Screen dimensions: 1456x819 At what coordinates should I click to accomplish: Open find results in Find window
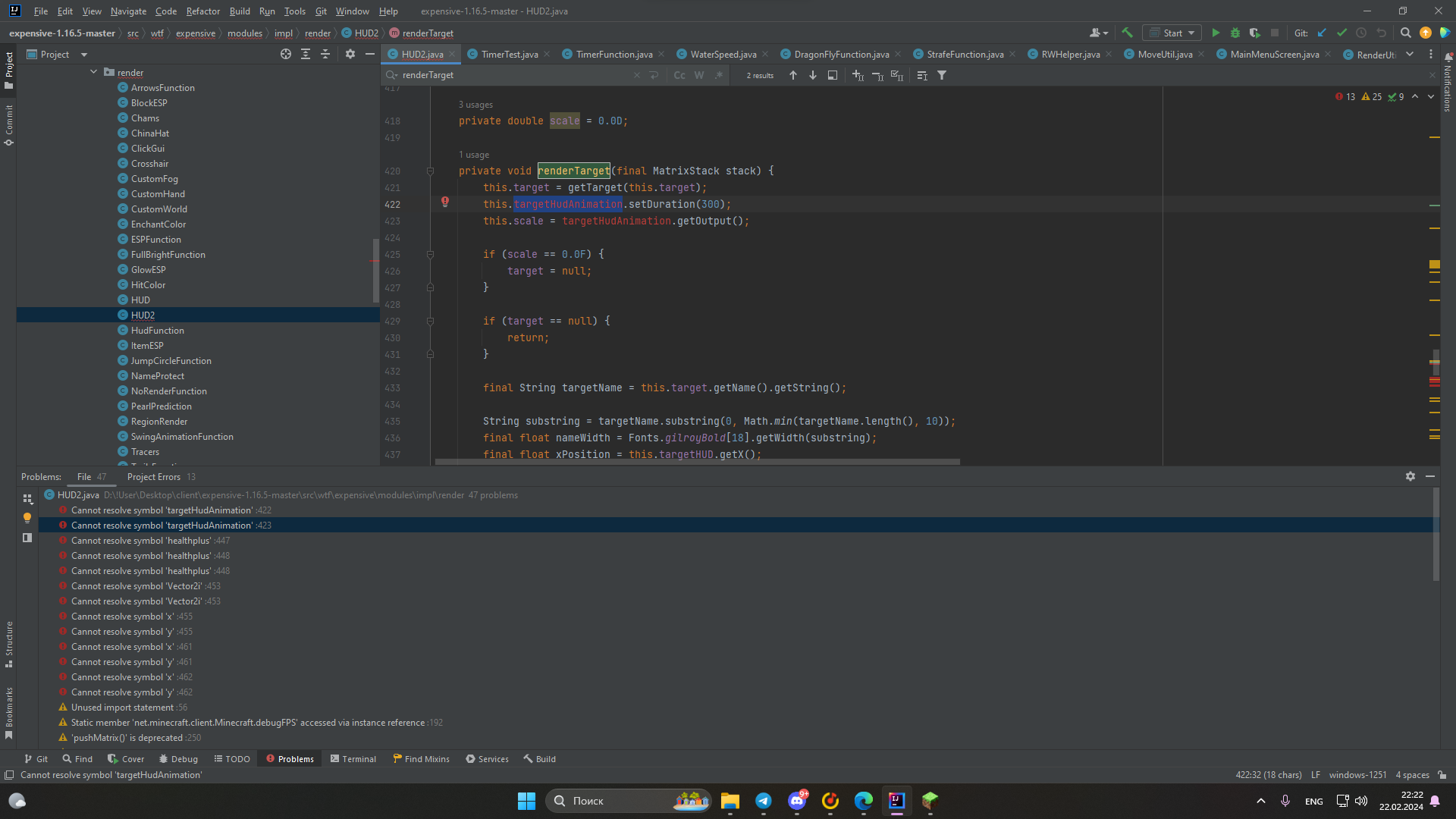[833, 75]
